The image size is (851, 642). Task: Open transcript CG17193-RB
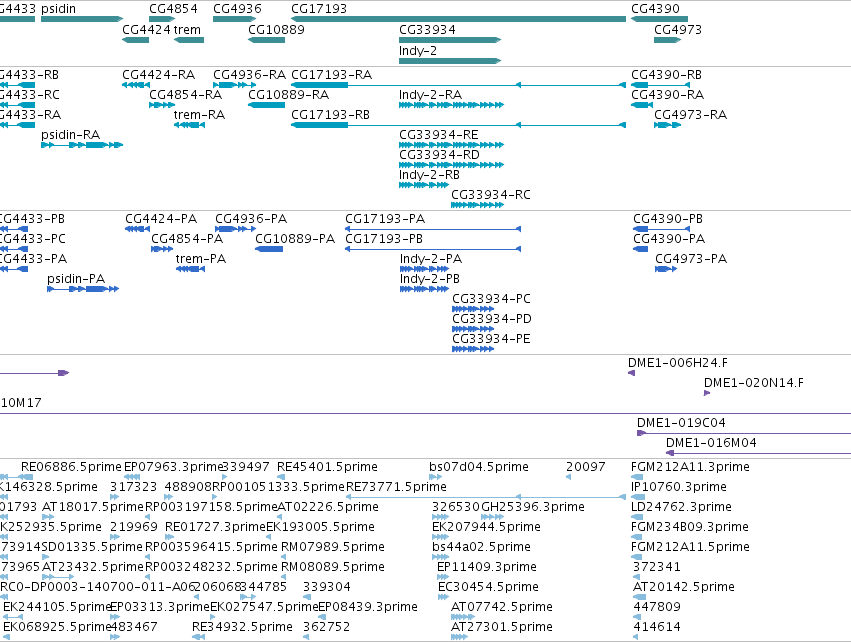click(331, 115)
